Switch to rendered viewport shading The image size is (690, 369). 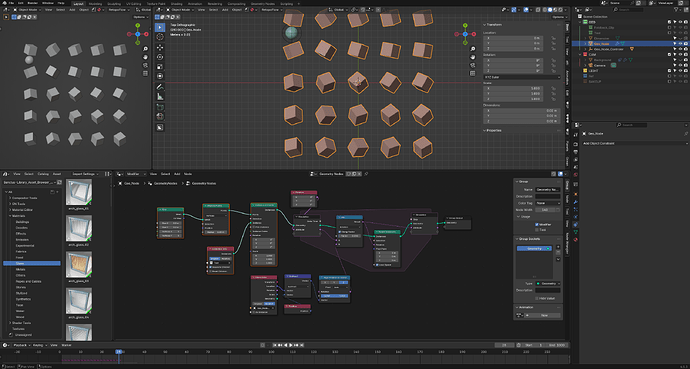(x=559, y=10)
